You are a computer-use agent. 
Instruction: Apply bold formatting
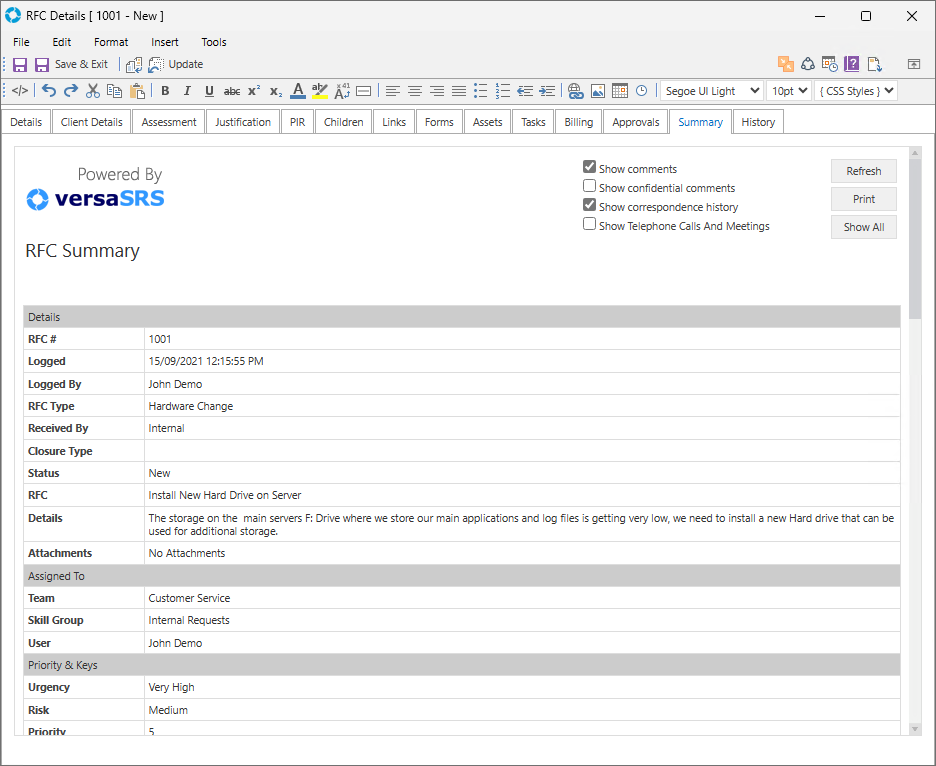165,91
